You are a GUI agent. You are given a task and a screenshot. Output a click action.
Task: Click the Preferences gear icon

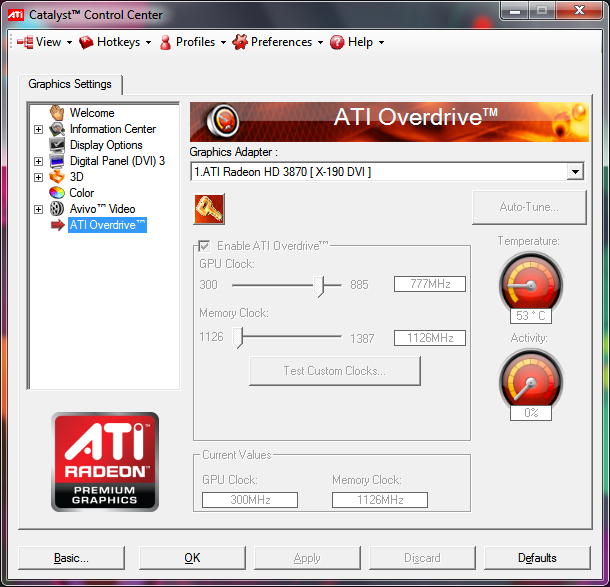point(240,42)
